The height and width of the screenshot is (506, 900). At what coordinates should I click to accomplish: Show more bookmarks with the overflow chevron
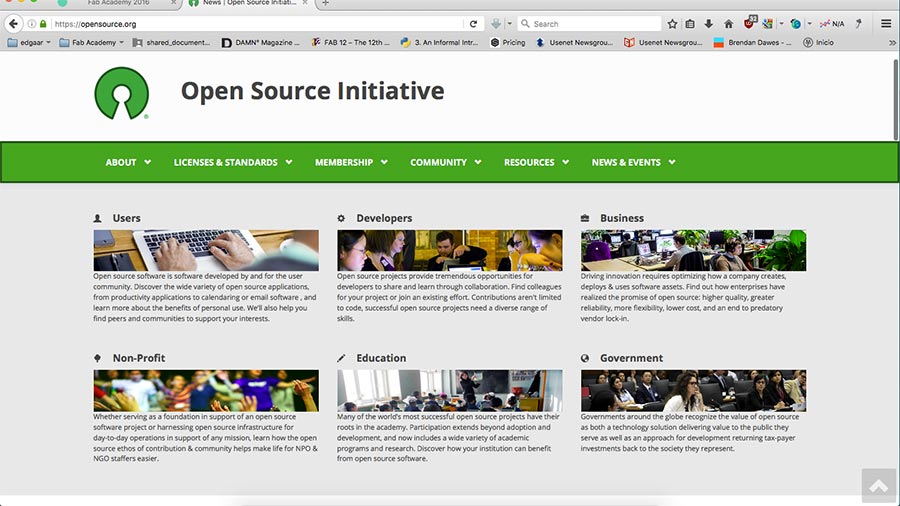point(892,43)
